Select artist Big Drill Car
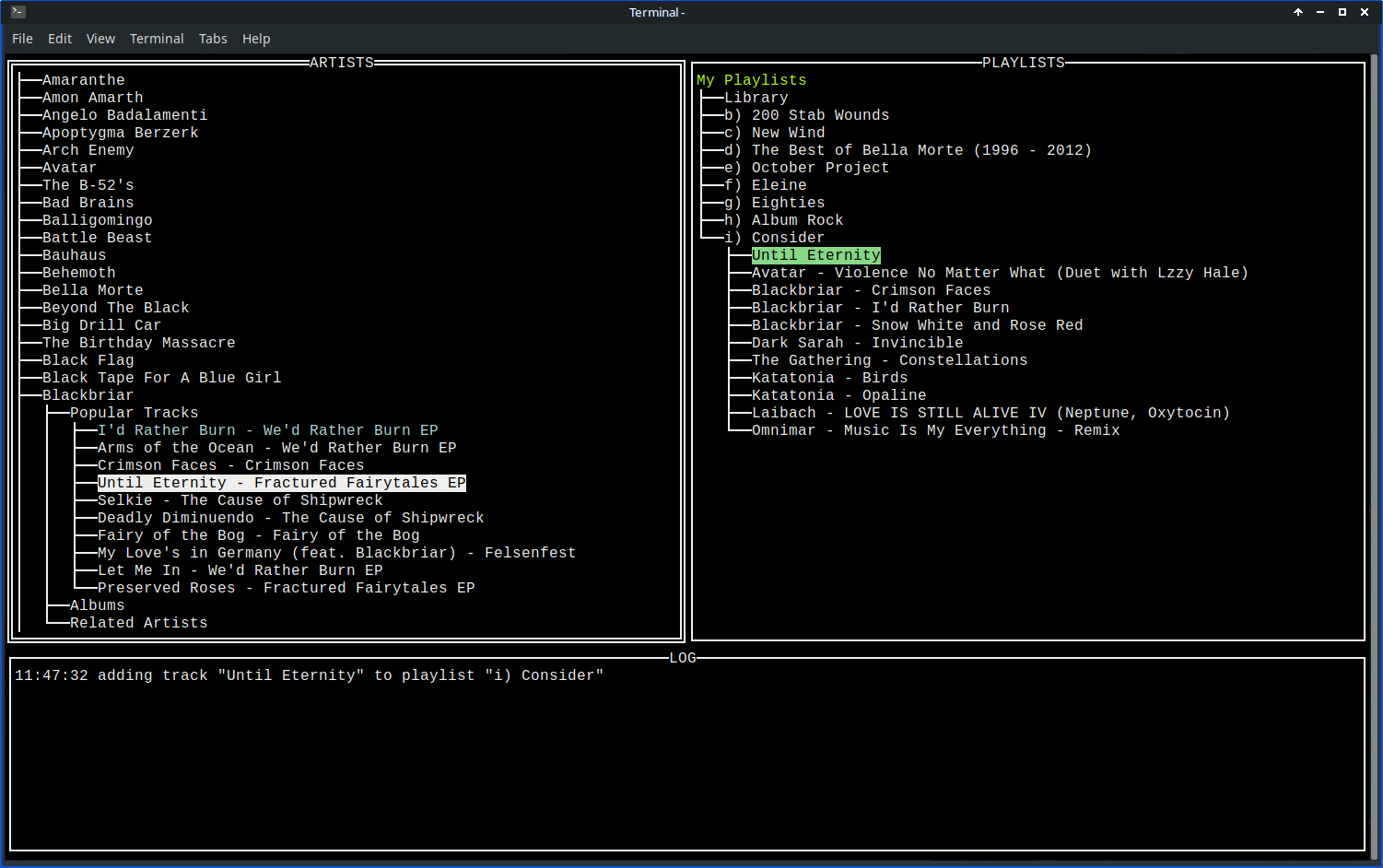 [101, 325]
